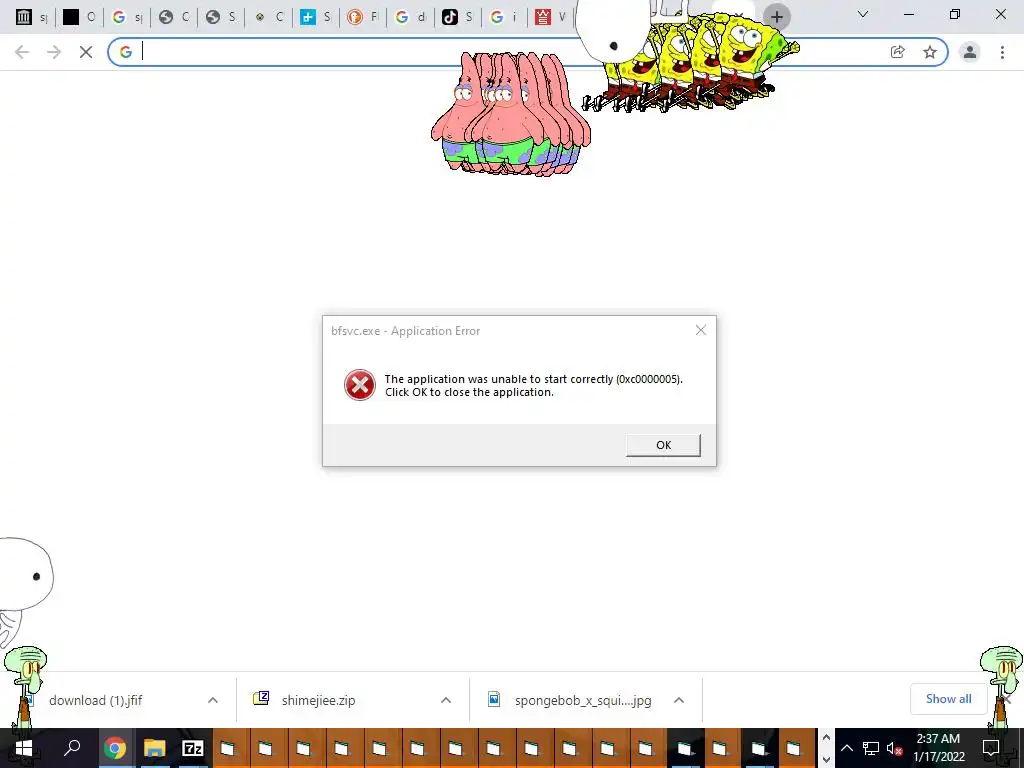Open the Windows notification center
Image resolution: width=1024 pixels, height=768 pixels.
tap(991, 748)
